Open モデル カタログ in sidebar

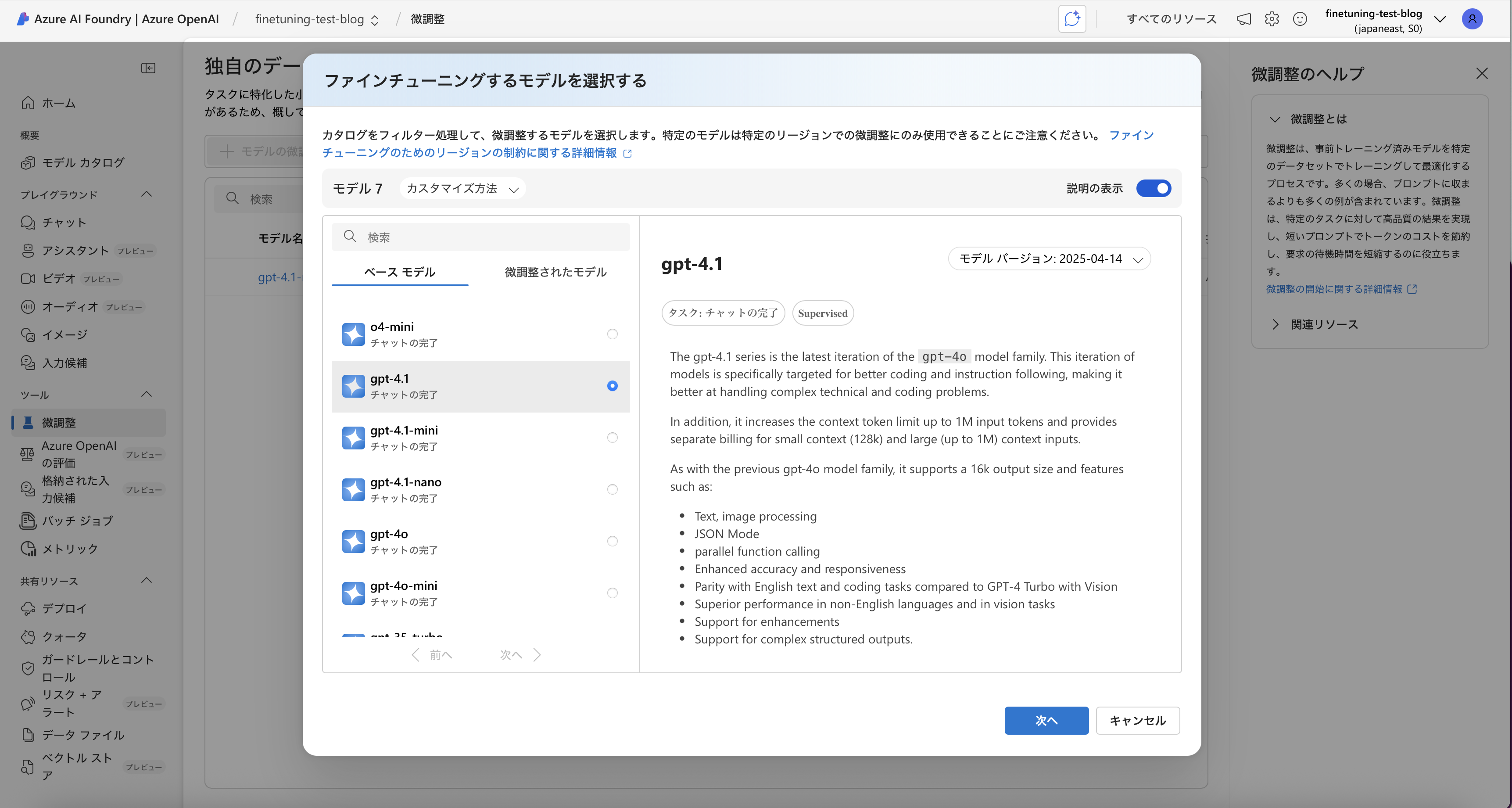pos(88,163)
